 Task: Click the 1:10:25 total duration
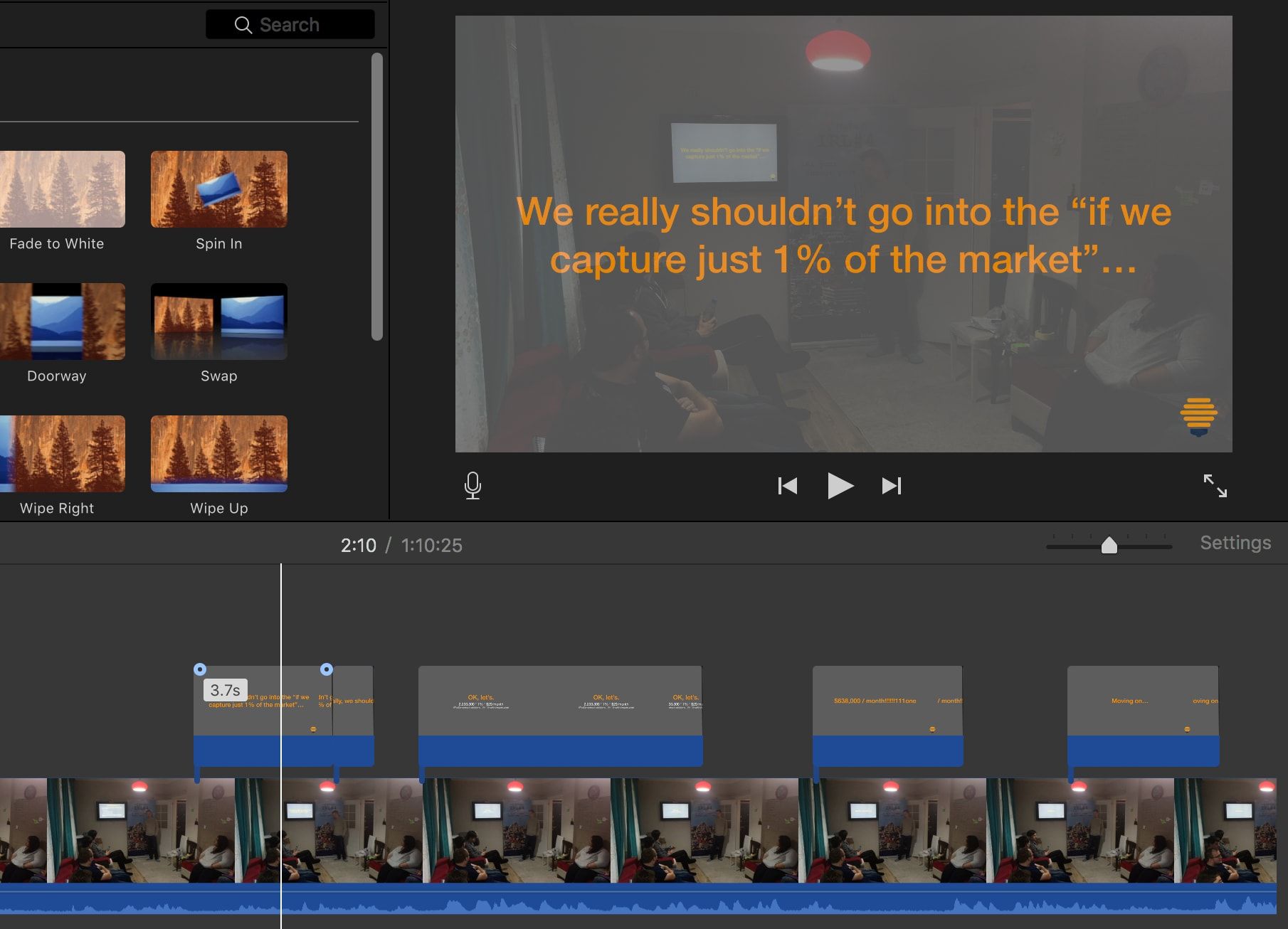tap(432, 546)
